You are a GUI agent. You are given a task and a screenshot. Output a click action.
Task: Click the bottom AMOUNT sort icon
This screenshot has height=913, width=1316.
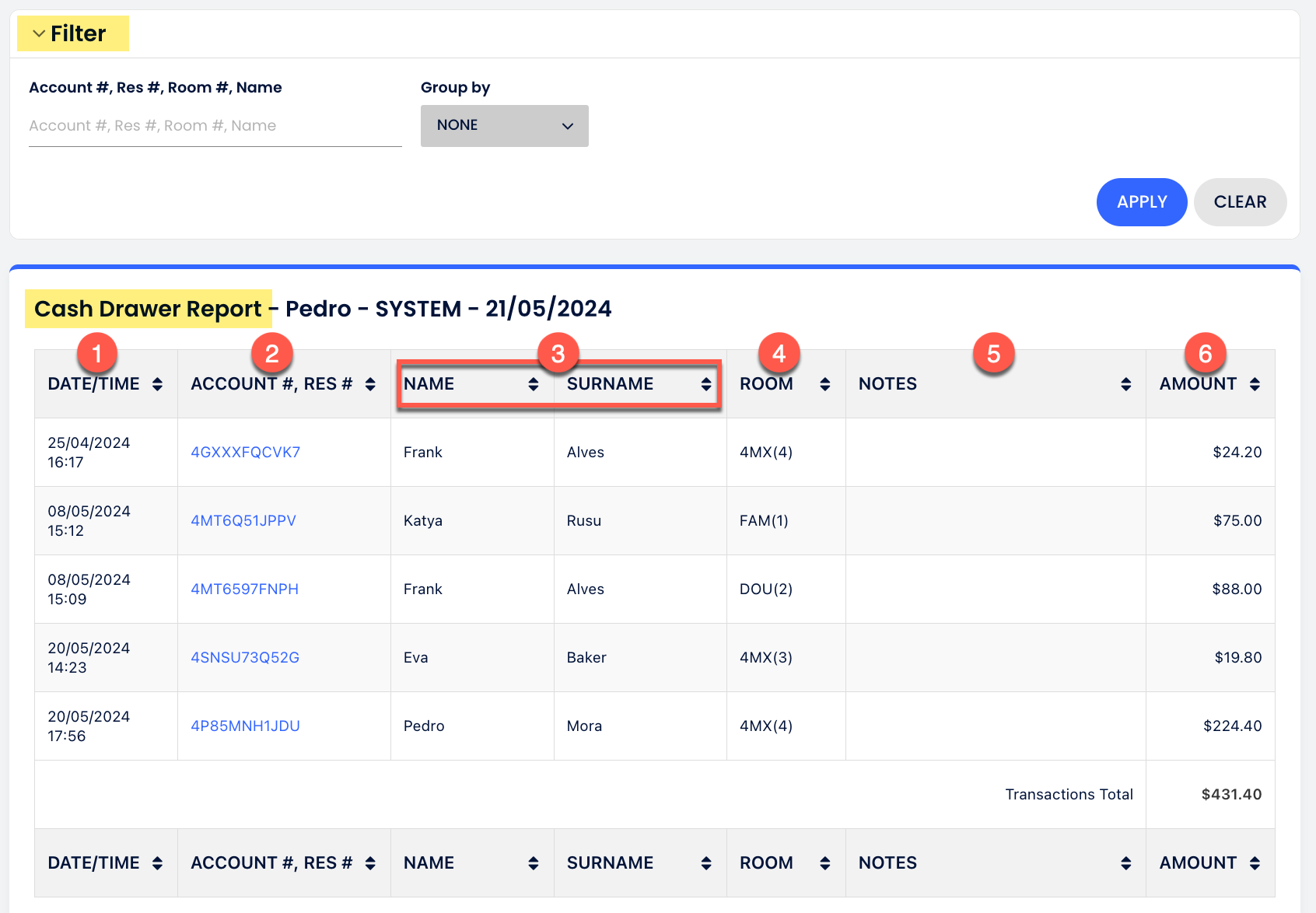1256,862
